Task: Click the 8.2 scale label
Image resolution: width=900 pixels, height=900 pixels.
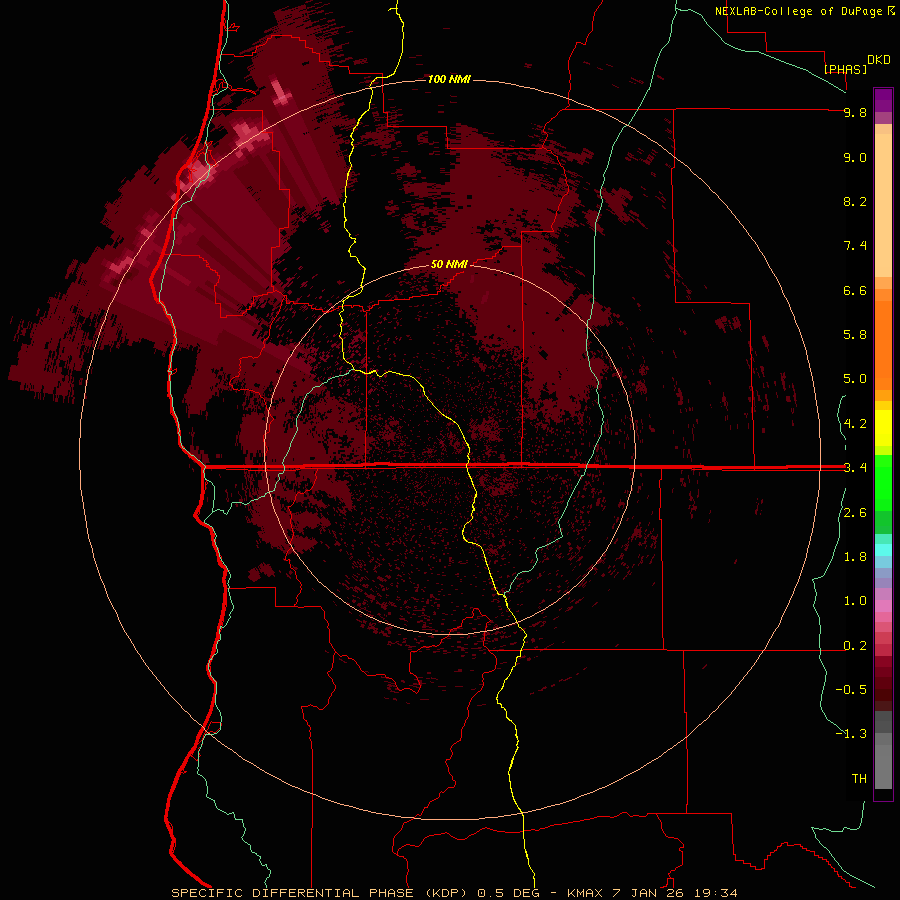Action: (855, 201)
